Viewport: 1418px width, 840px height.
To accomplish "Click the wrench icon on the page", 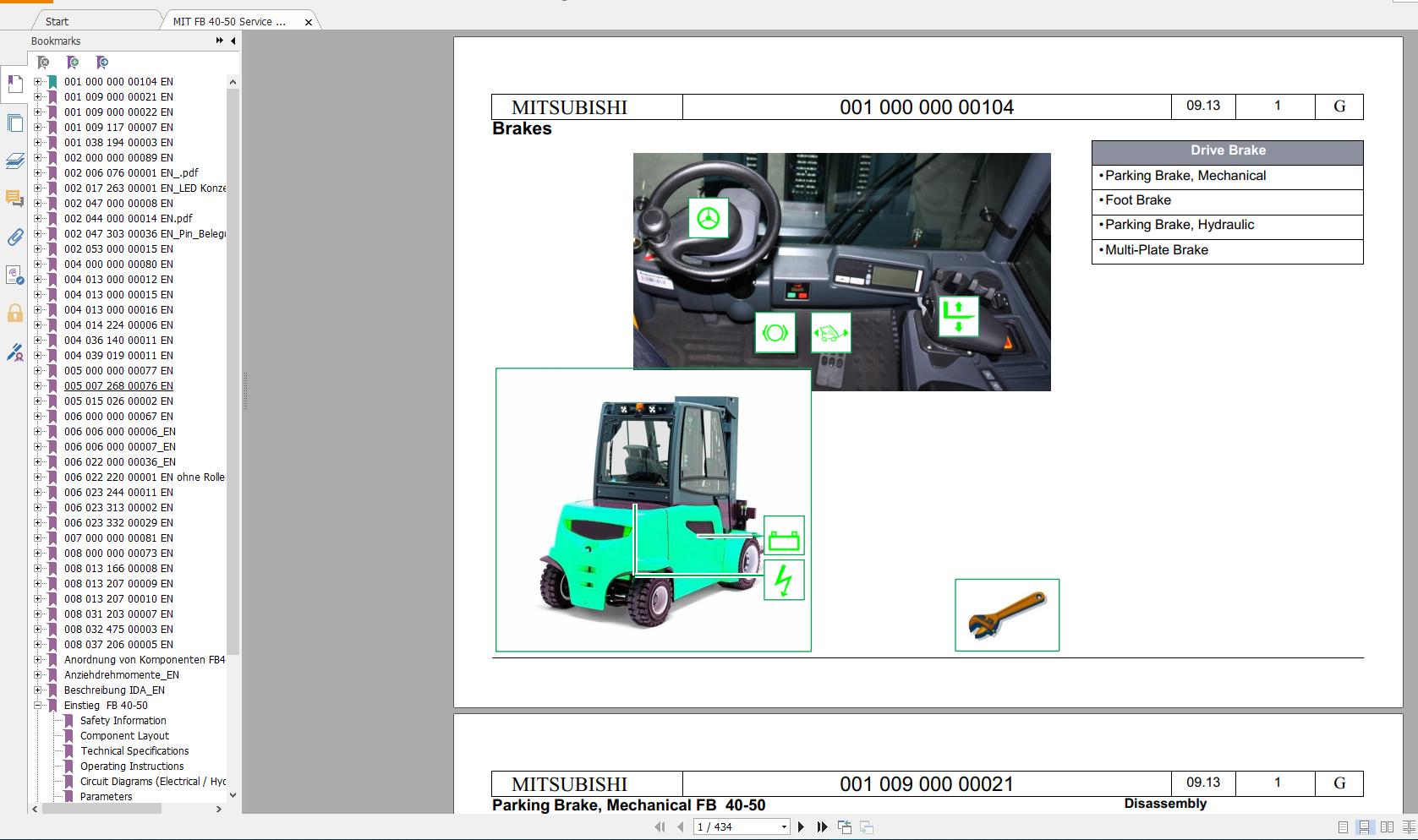I will coord(1007,615).
